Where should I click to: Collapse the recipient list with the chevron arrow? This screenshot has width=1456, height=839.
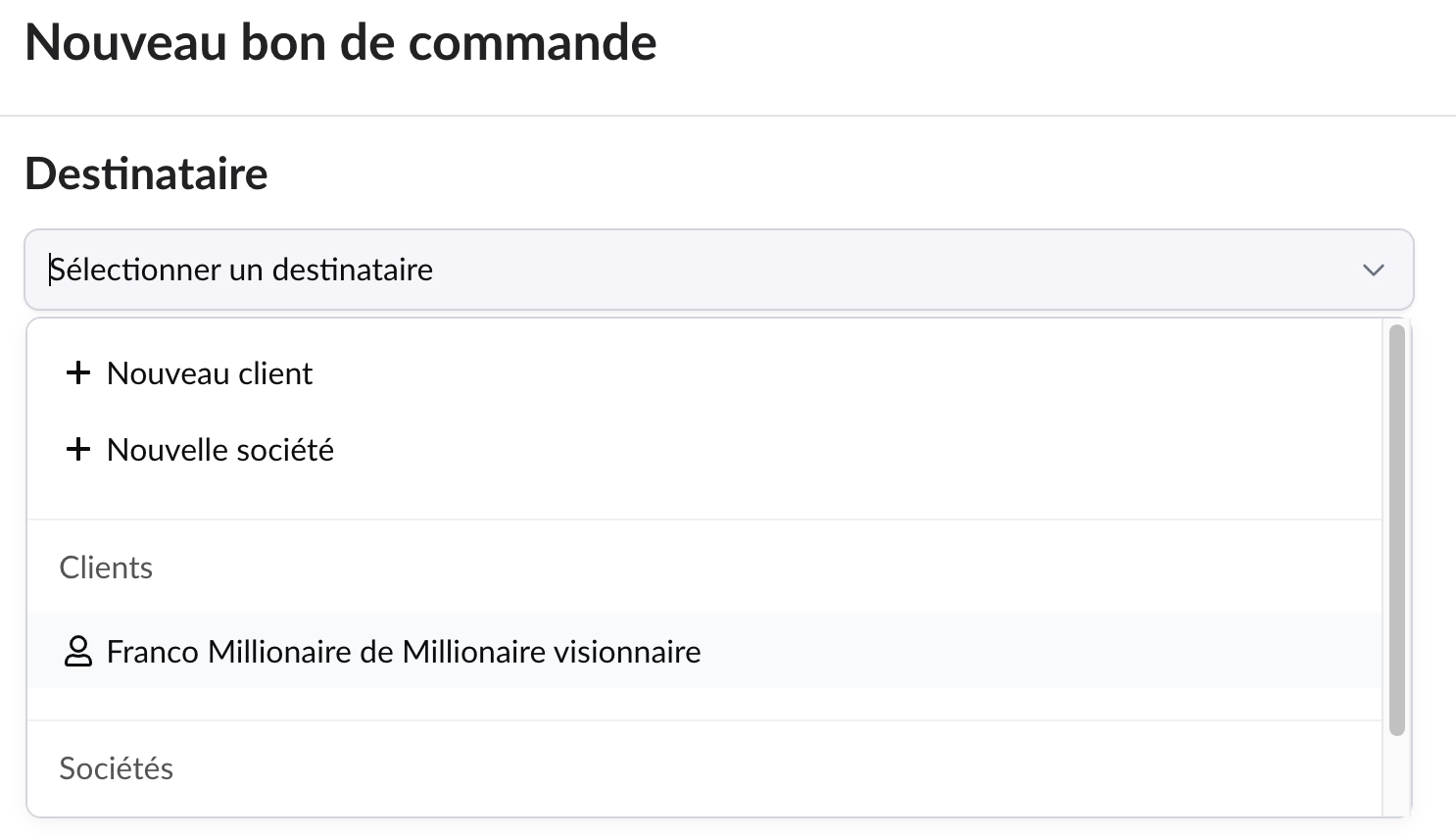point(1373,271)
